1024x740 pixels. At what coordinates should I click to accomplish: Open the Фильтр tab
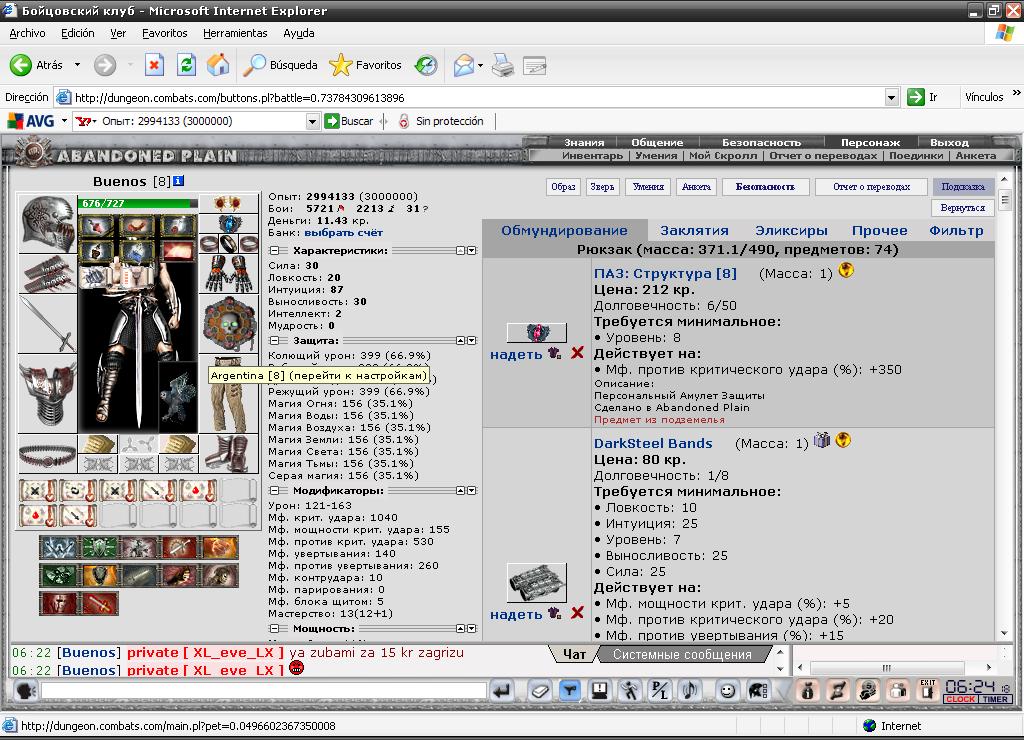tap(956, 231)
